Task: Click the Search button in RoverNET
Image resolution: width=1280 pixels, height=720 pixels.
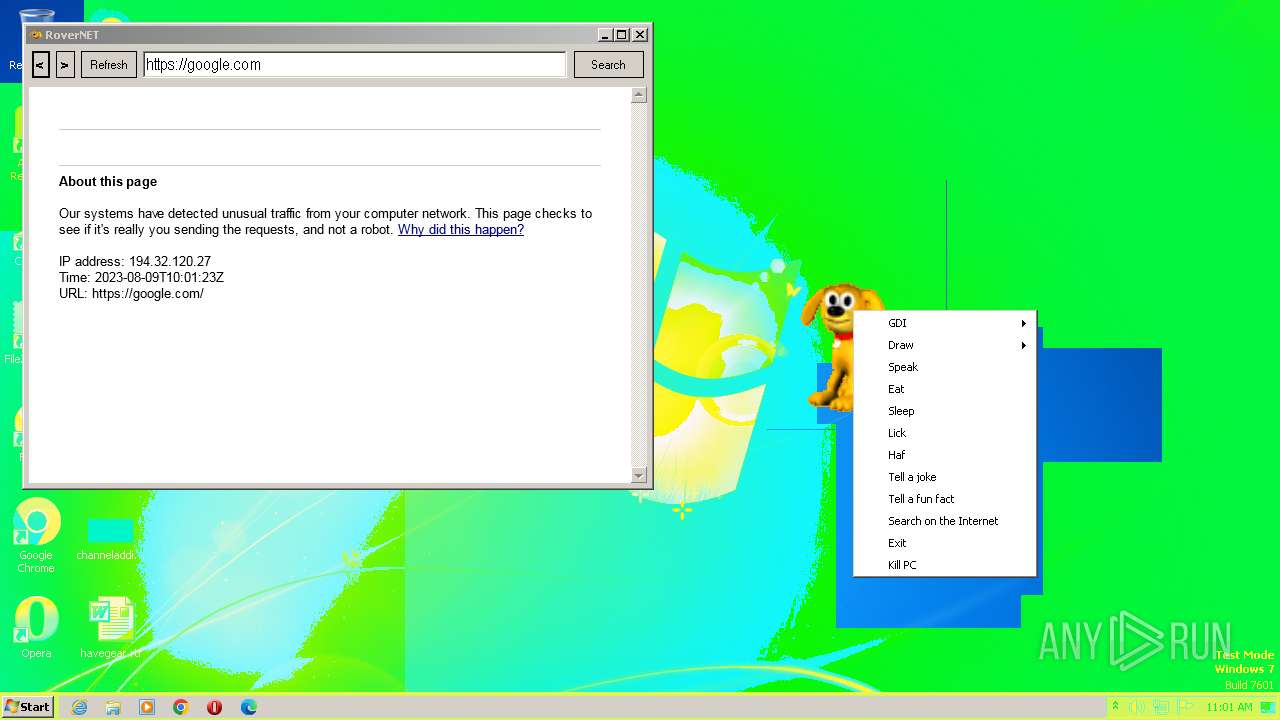Action: tap(608, 65)
